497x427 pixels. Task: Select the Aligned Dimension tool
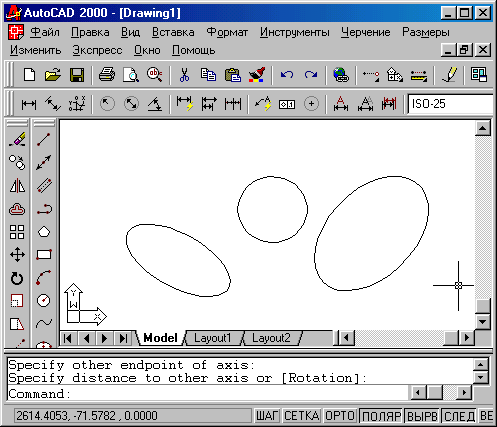pyautogui.click(x=53, y=104)
